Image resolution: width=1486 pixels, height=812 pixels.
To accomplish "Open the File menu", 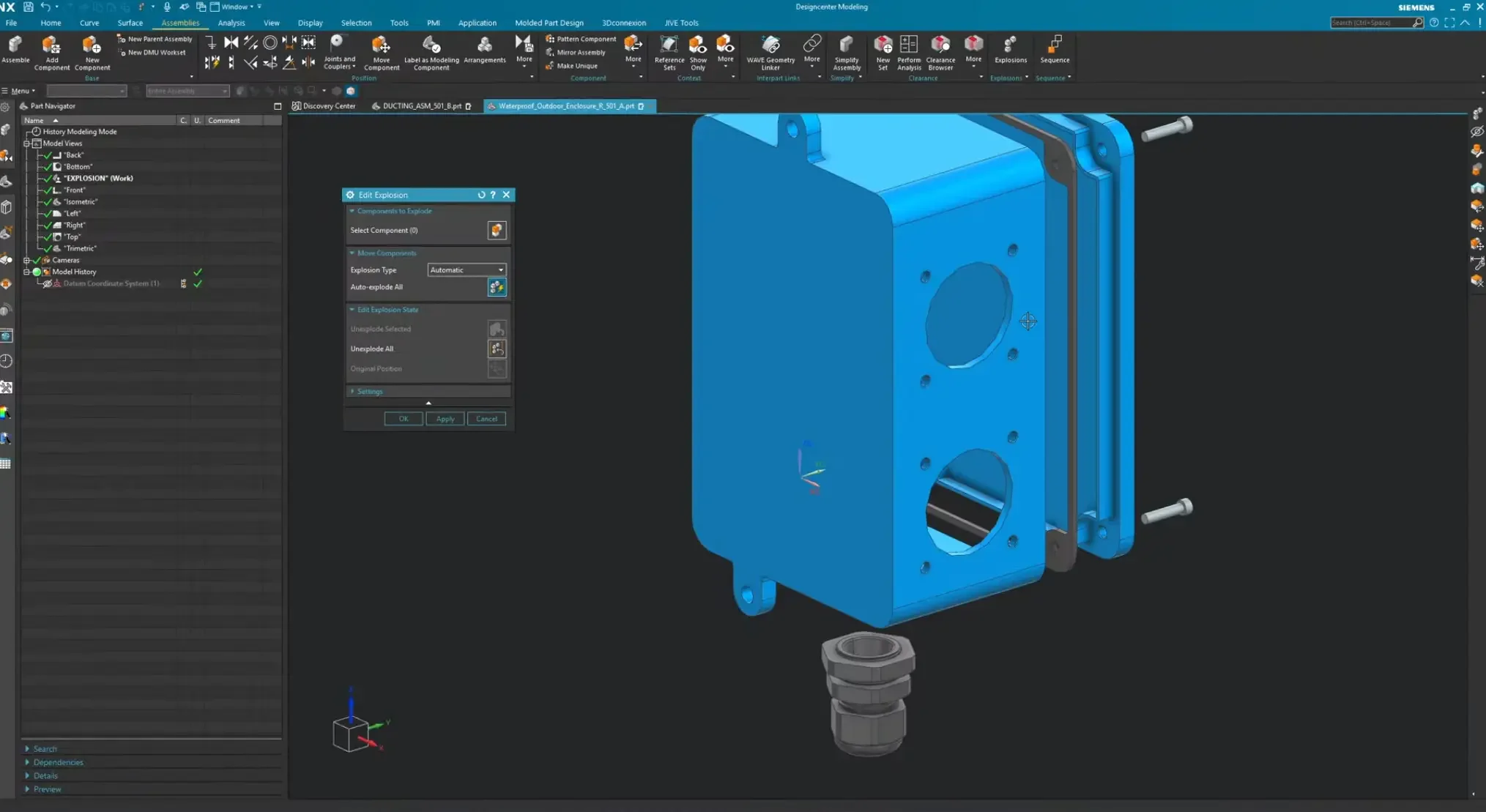I will tap(11, 23).
